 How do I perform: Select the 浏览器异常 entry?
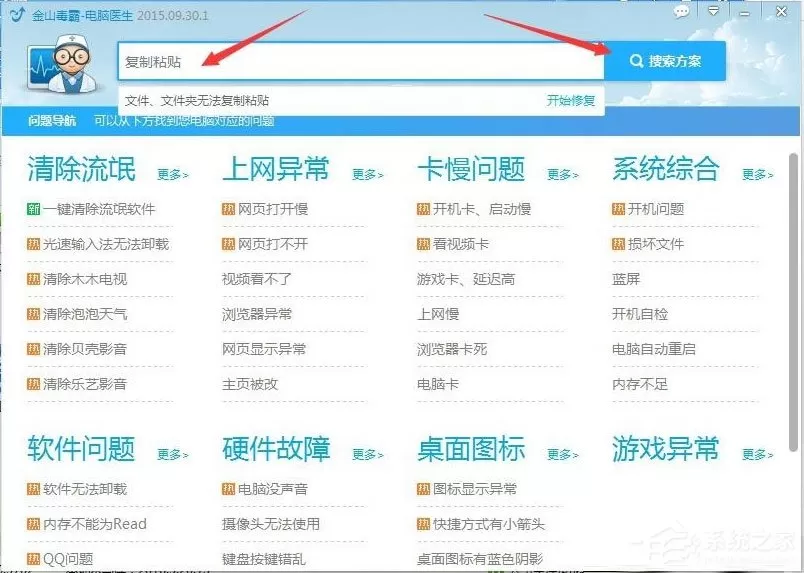257,314
